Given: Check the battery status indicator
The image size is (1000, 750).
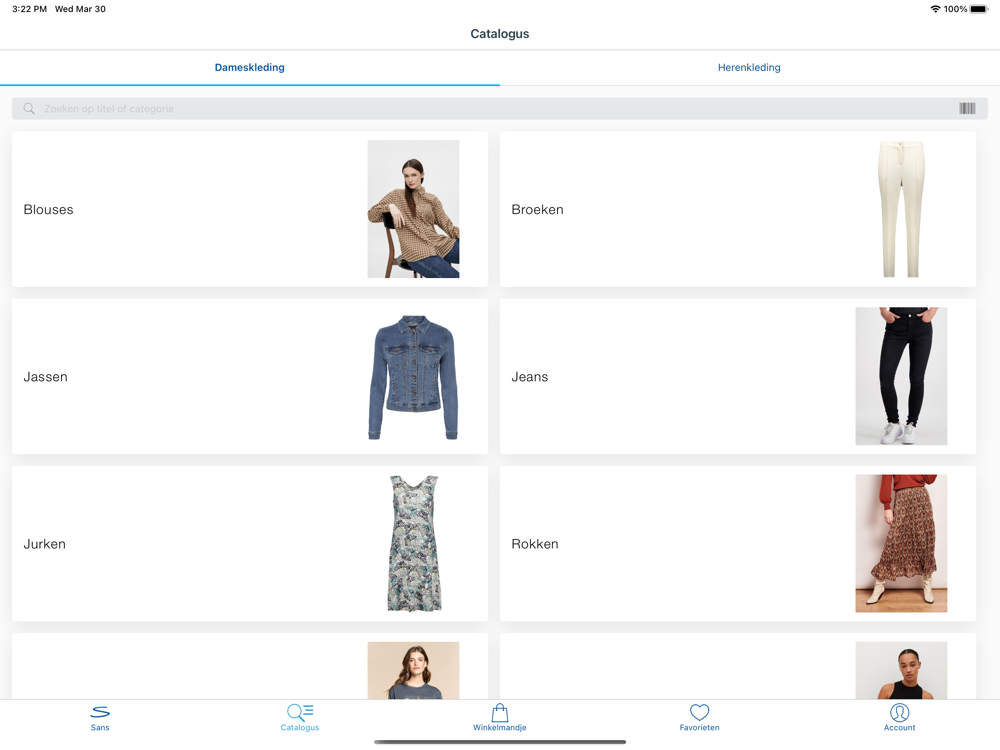Looking at the screenshot, I should [979, 9].
